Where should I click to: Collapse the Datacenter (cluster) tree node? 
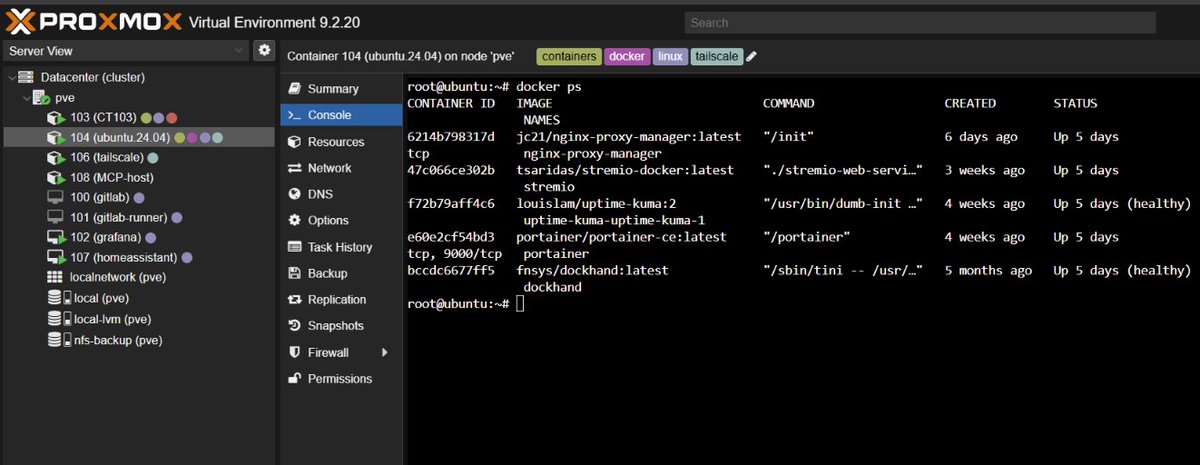click(x=11, y=78)
